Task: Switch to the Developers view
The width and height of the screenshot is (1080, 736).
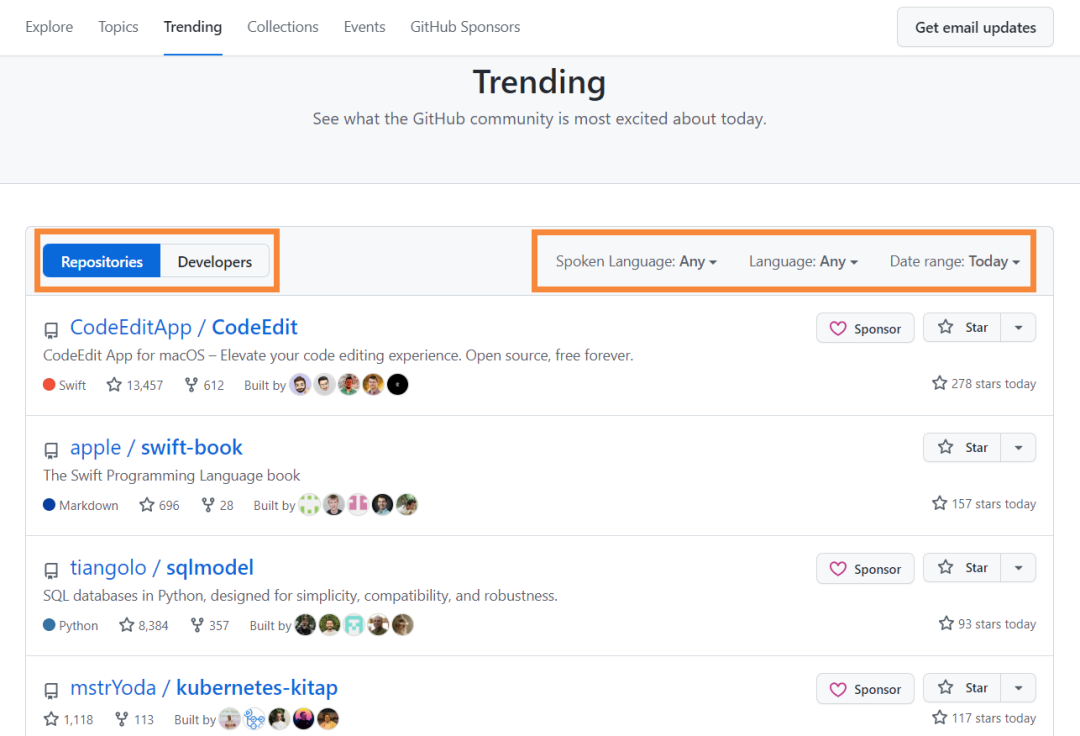Action: point(214,261)
